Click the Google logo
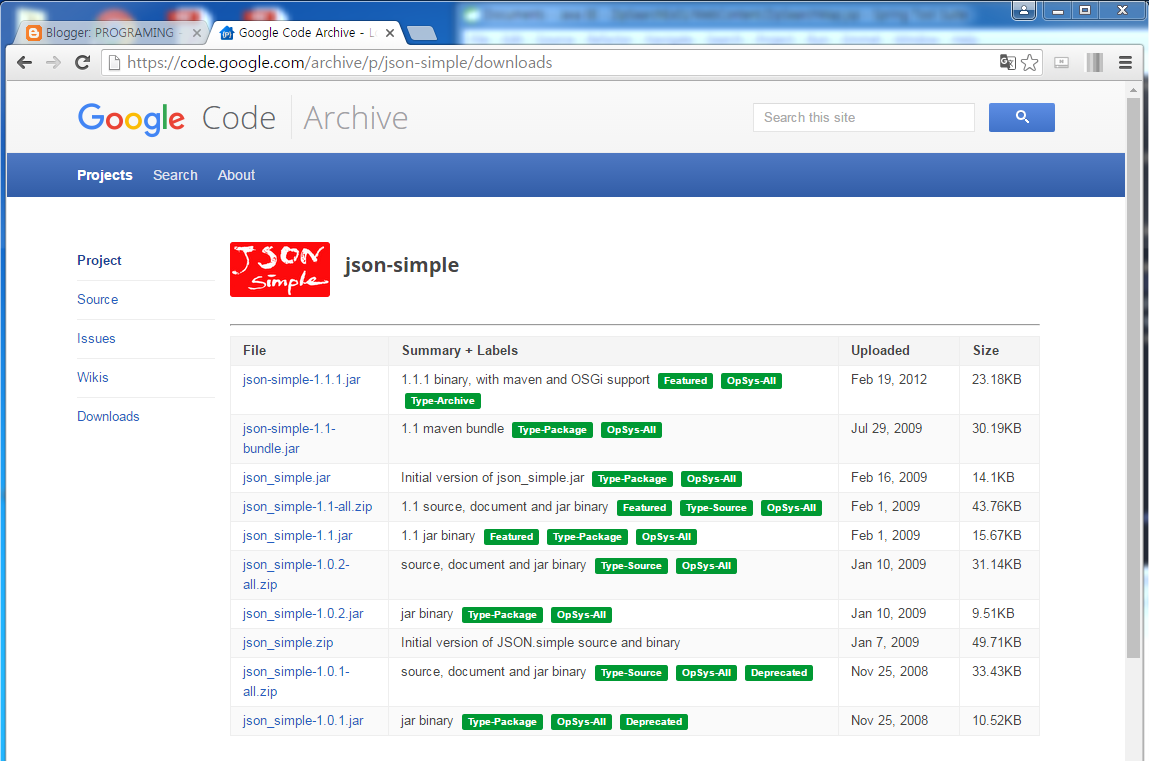This screenshot has height=761, width=1149. (x=131, y=119)
